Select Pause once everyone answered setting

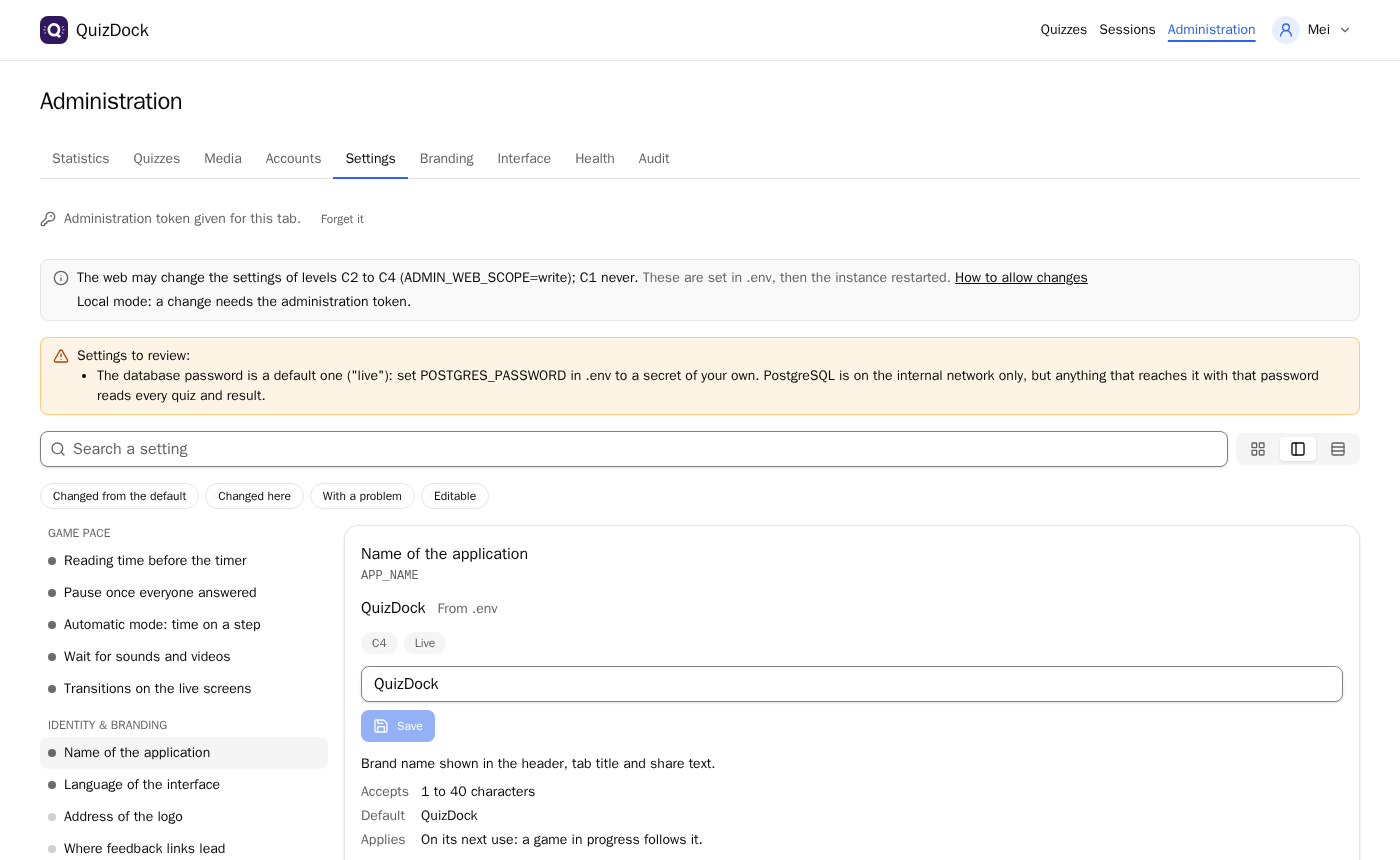click(184, 593)
